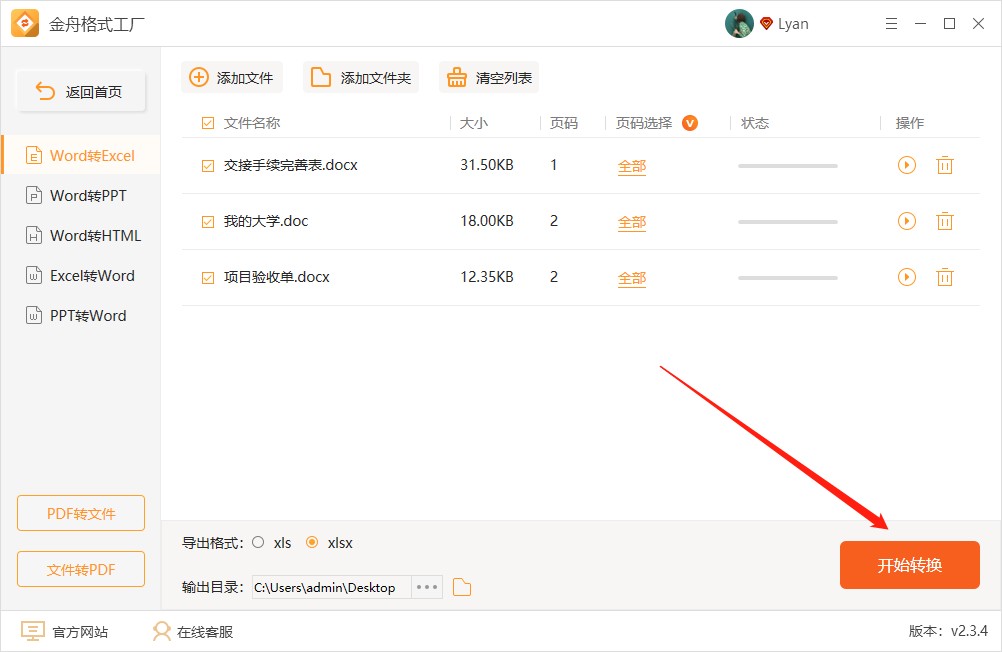This screenshot has width=1002, height=652.
Task: Toggle the select-all checkbox in the header
Action: tap(207, 122)
